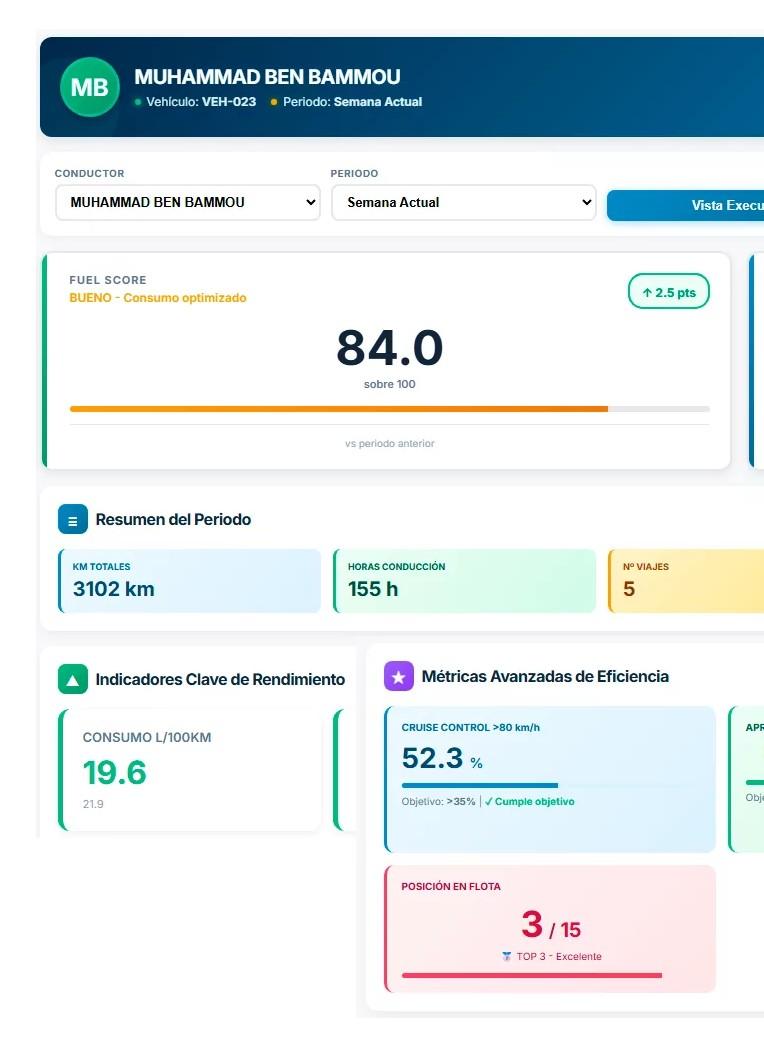Viewport: 764px width, 1054px height.
Task: Select the Nº Viajes card
Action: pos(685,581)
